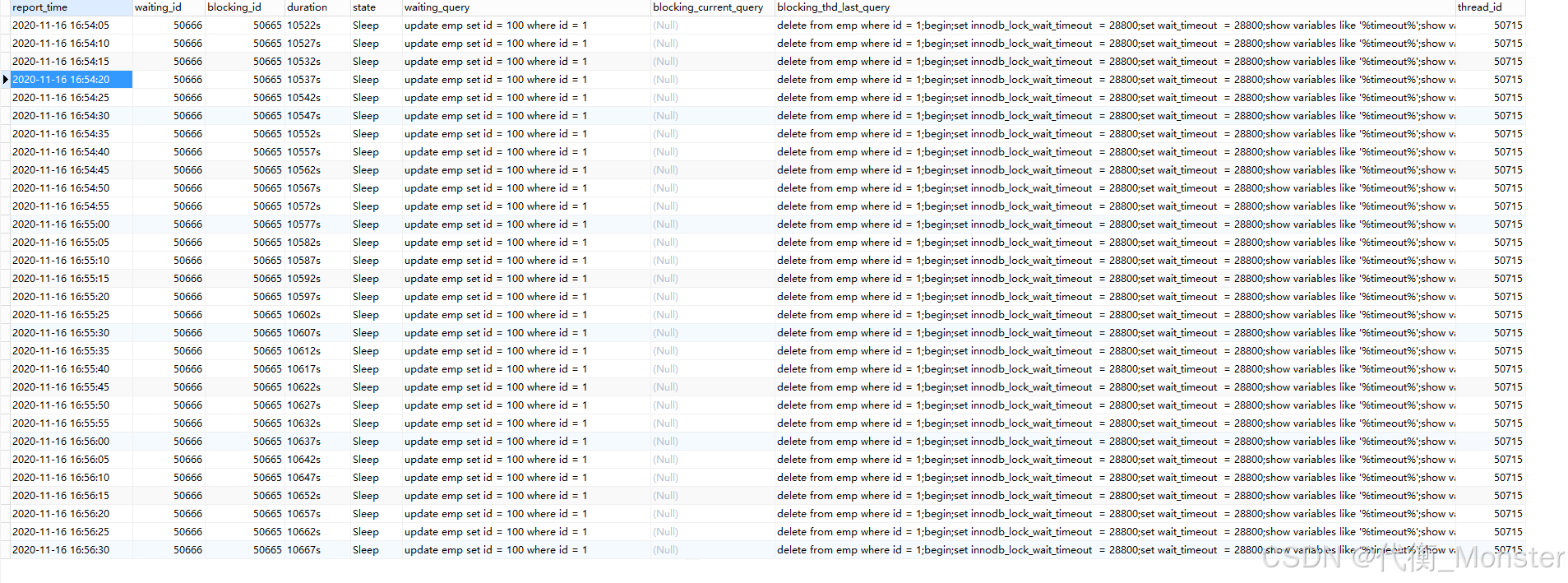Select duration cell 10607s
The height and width of the screenshot is (583, 1568).
317,333
